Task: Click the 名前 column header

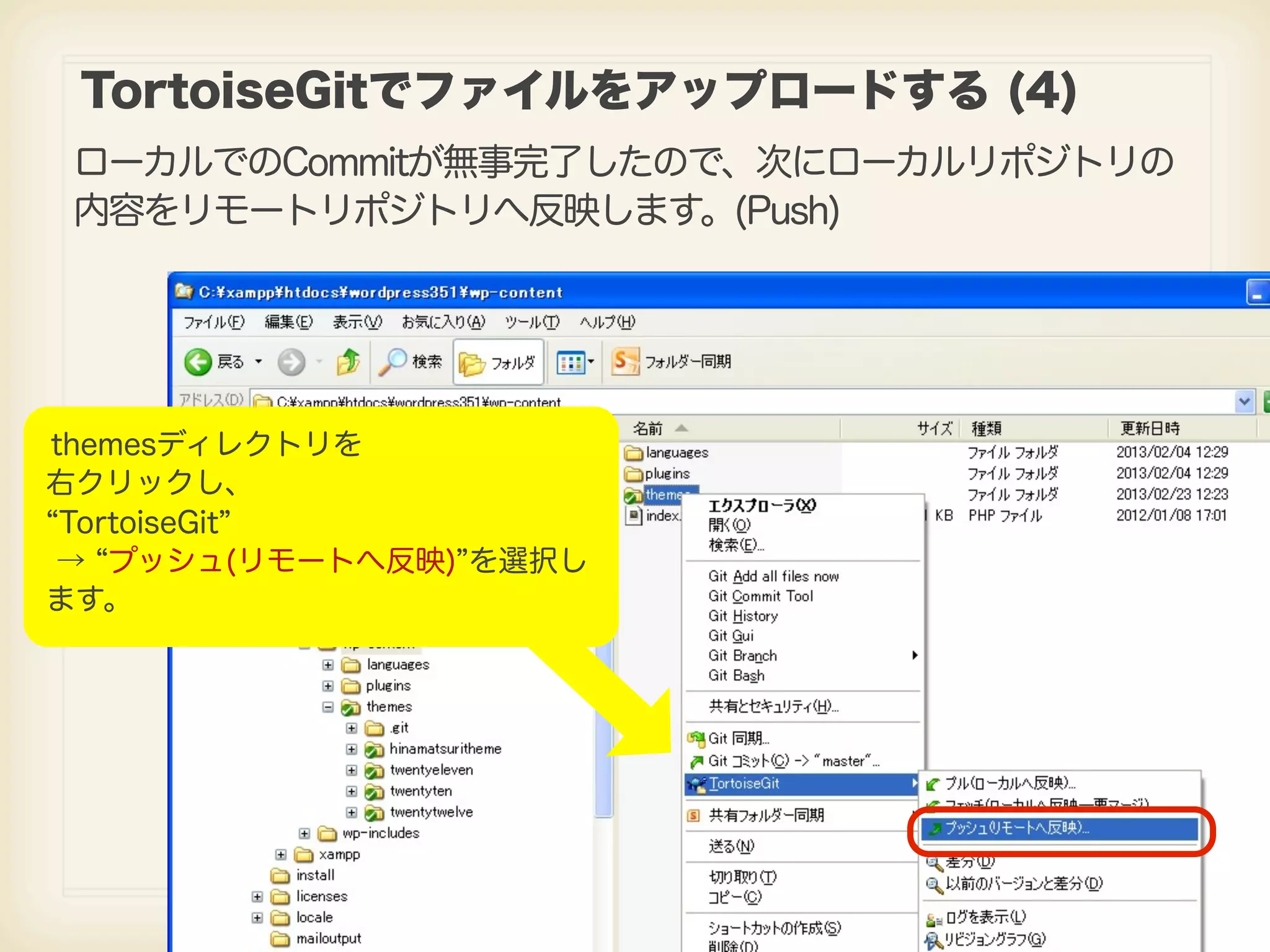Action: click(x=648, y=428)
